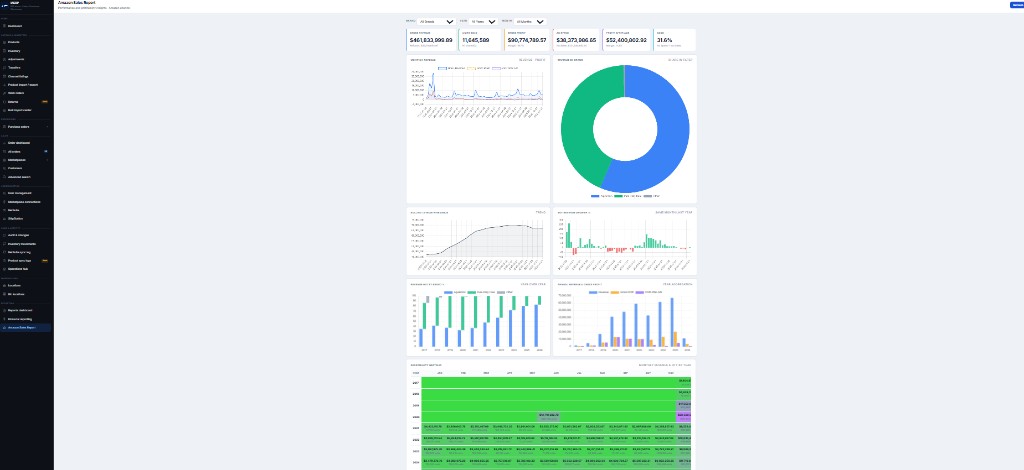Click the Products icon in the sidebar
The width and height of the screenshot is (1024, 470).
tap(4, 42)
